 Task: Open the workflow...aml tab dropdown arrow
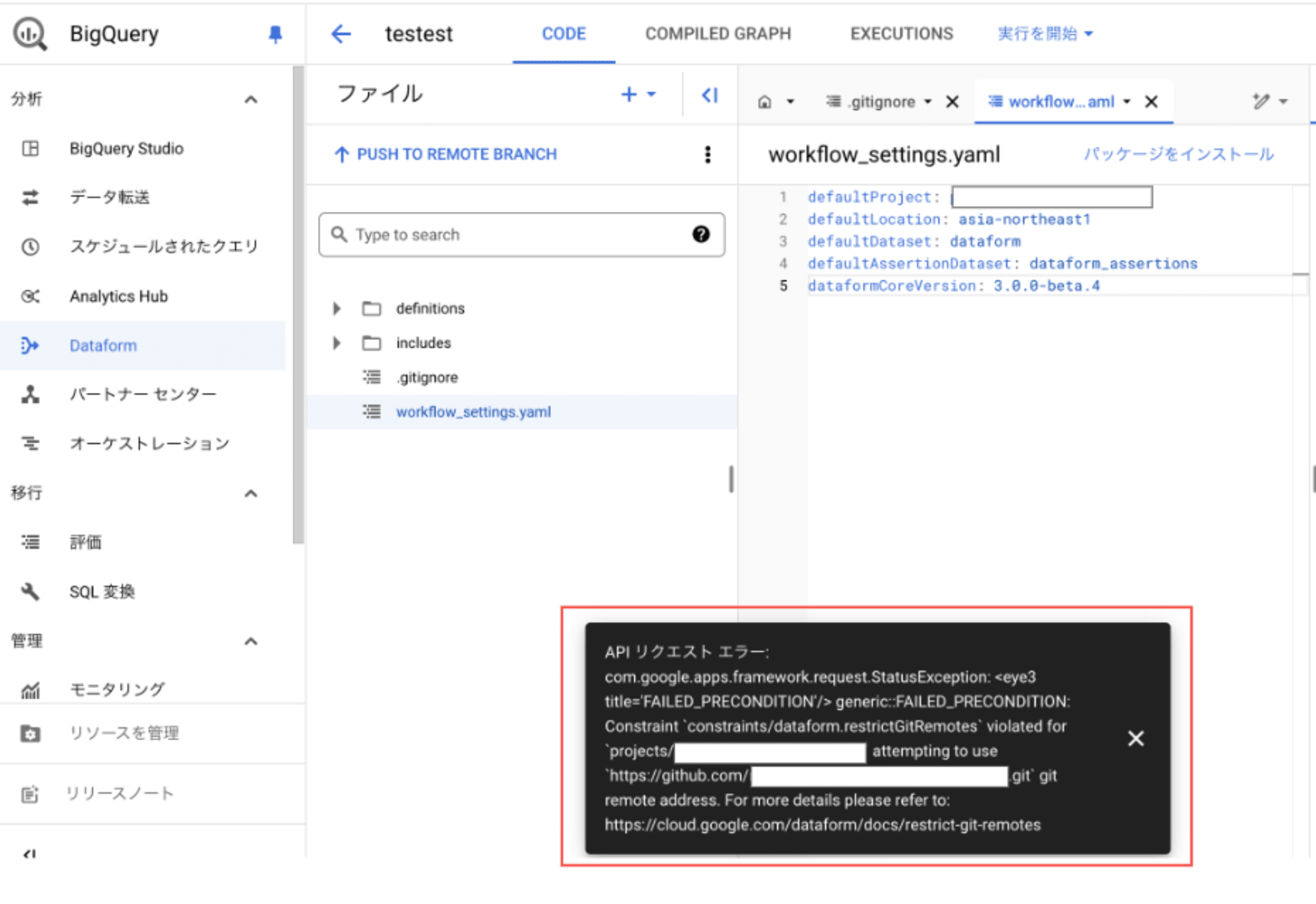click(1126, 102)
